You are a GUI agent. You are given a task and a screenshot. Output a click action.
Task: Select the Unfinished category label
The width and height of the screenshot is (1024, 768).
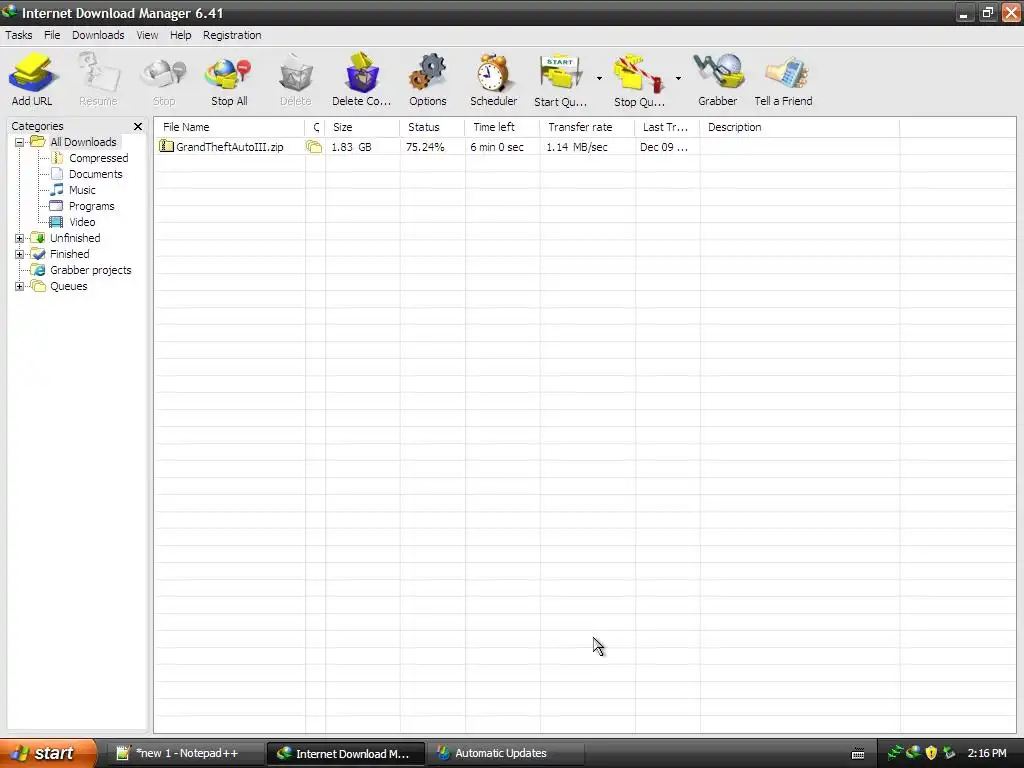75,238
